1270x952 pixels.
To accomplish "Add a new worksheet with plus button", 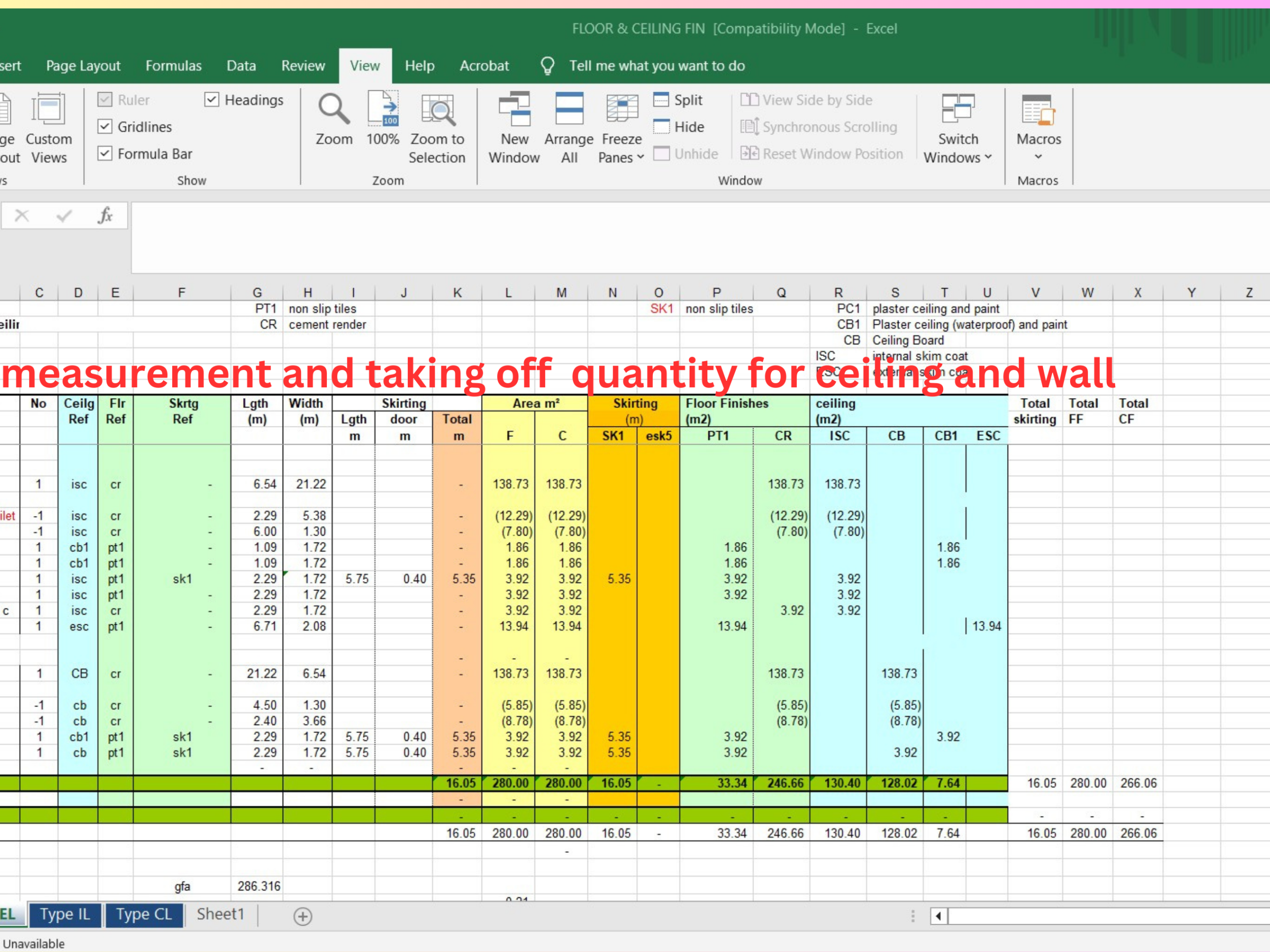I will pyautogui.click(x=303, y=916).
